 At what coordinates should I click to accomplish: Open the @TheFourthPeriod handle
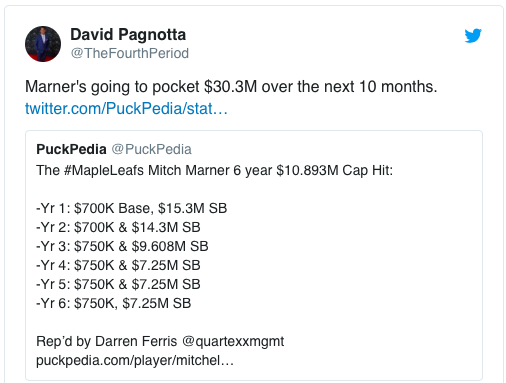tap(130, 53)
